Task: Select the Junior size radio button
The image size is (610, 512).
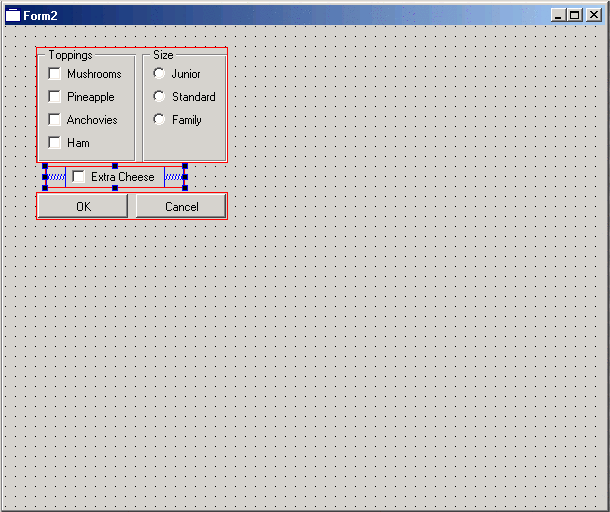Action: point(159,74)
